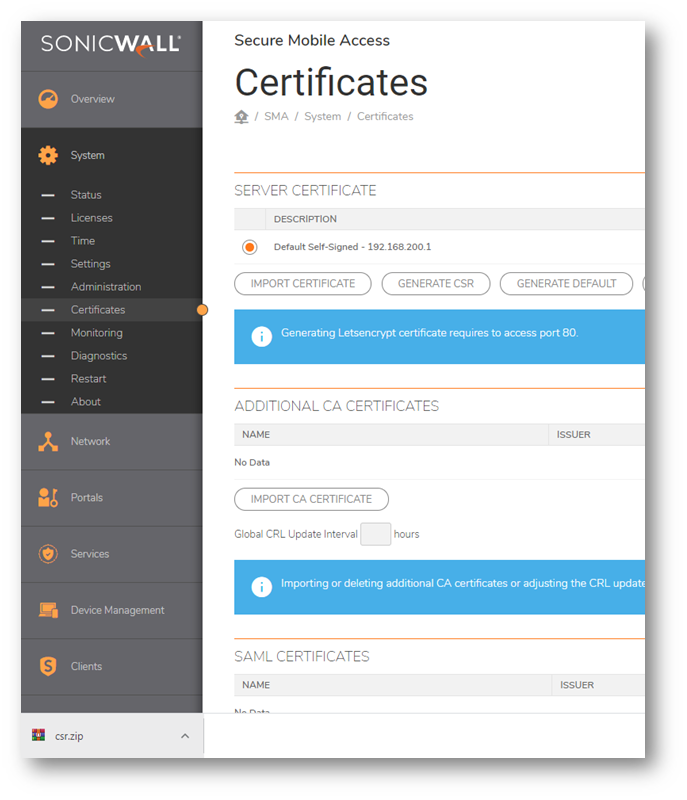Click the System gear icon
Image resolution: width=687 pixels, height=800 pixels.
tap(48, 156)
